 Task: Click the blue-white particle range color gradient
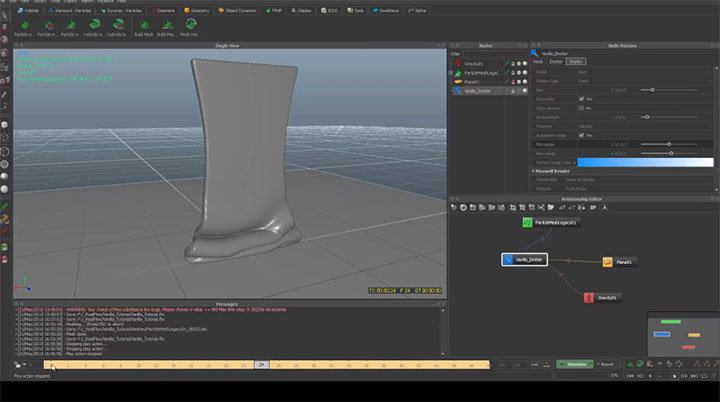(x=645, y=162)
